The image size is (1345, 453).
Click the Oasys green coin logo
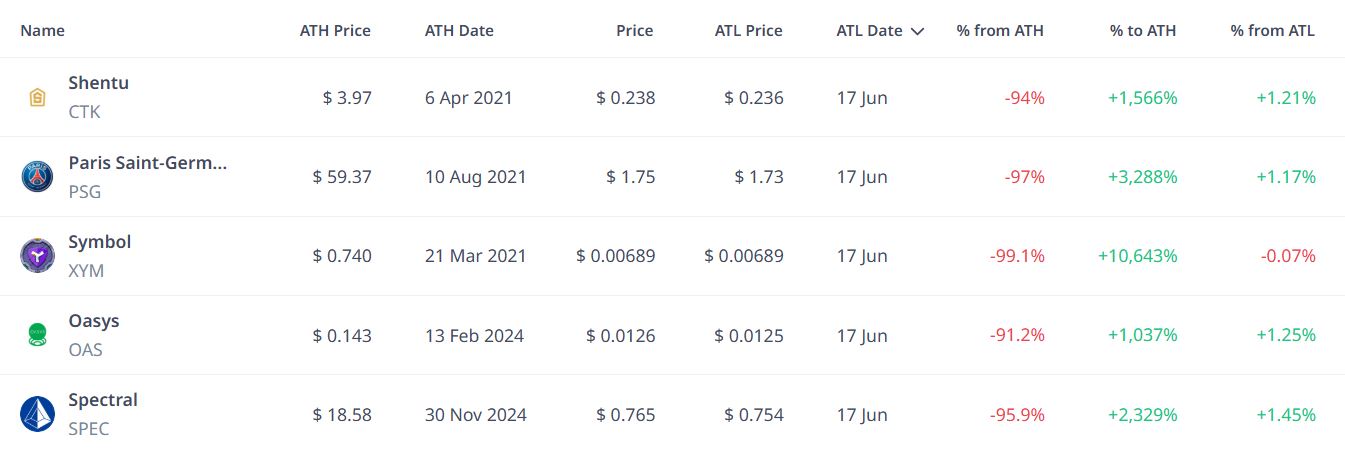tap(37, 335)
